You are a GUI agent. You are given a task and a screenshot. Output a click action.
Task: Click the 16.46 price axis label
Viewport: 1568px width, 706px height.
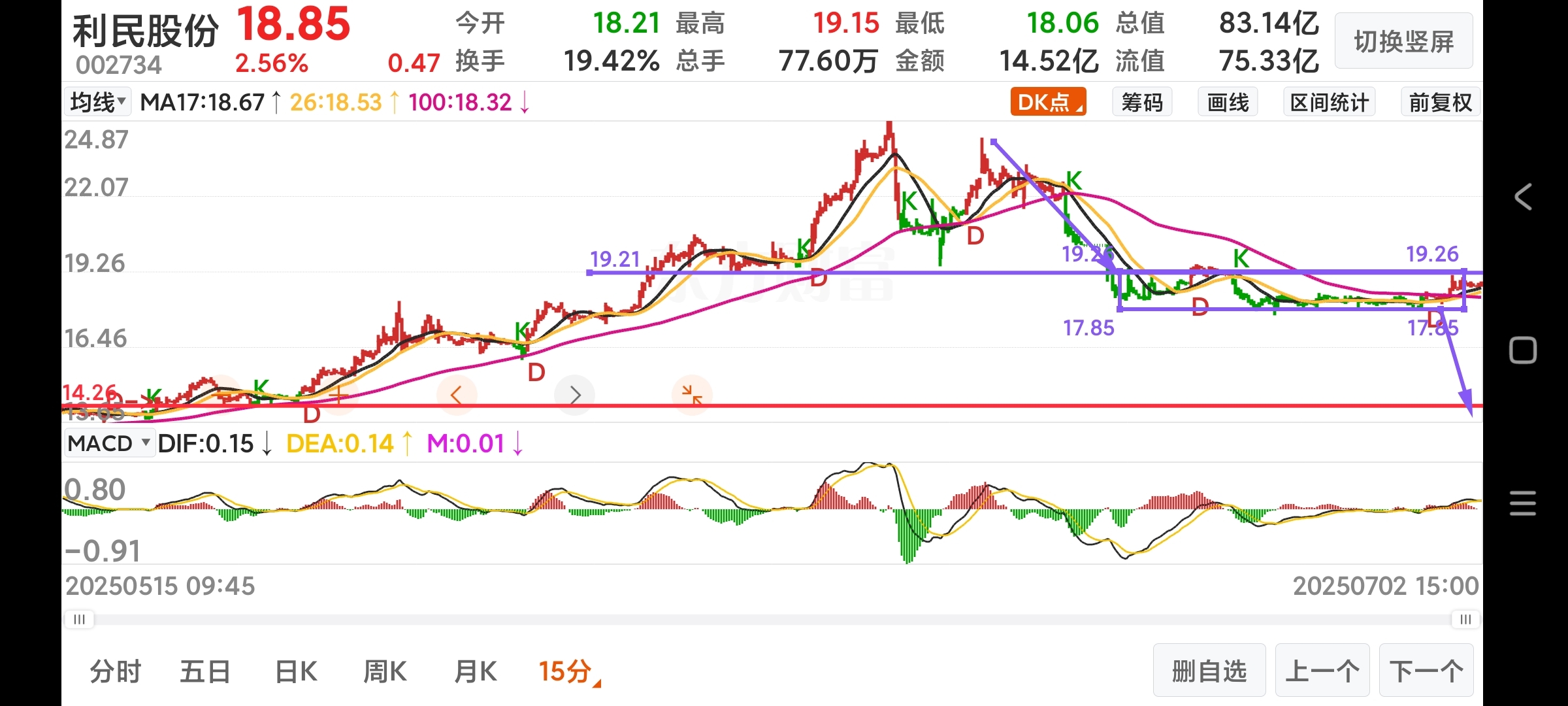pos(95,339)
